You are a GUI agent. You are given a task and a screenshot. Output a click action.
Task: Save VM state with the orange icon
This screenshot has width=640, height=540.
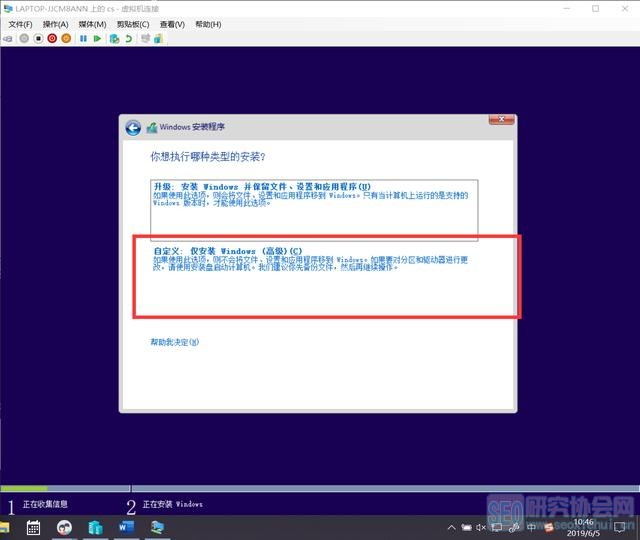66,38
